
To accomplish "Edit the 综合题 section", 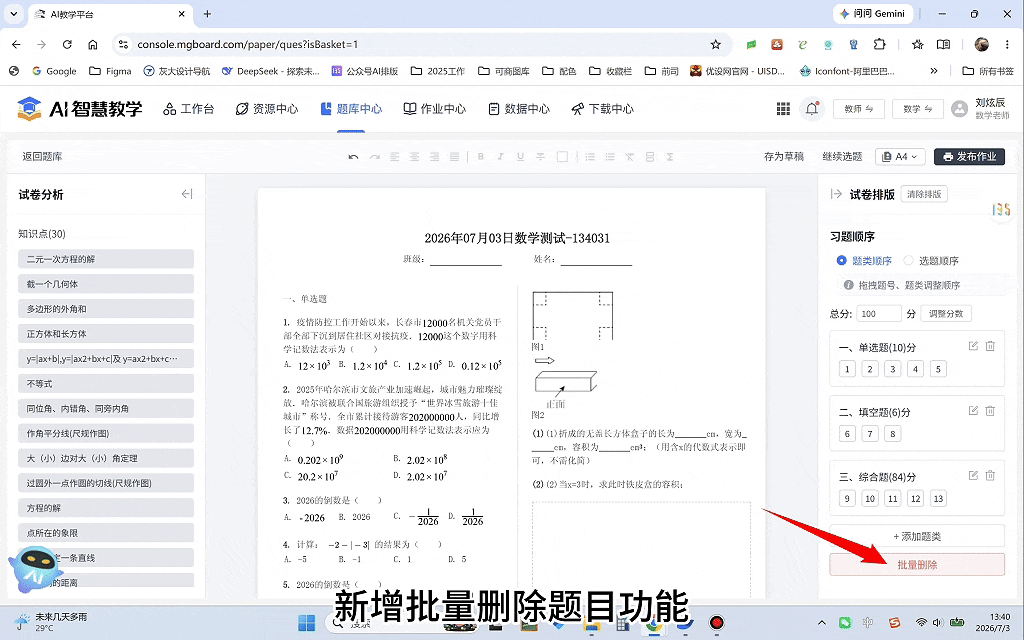I will tap(973, 475).
